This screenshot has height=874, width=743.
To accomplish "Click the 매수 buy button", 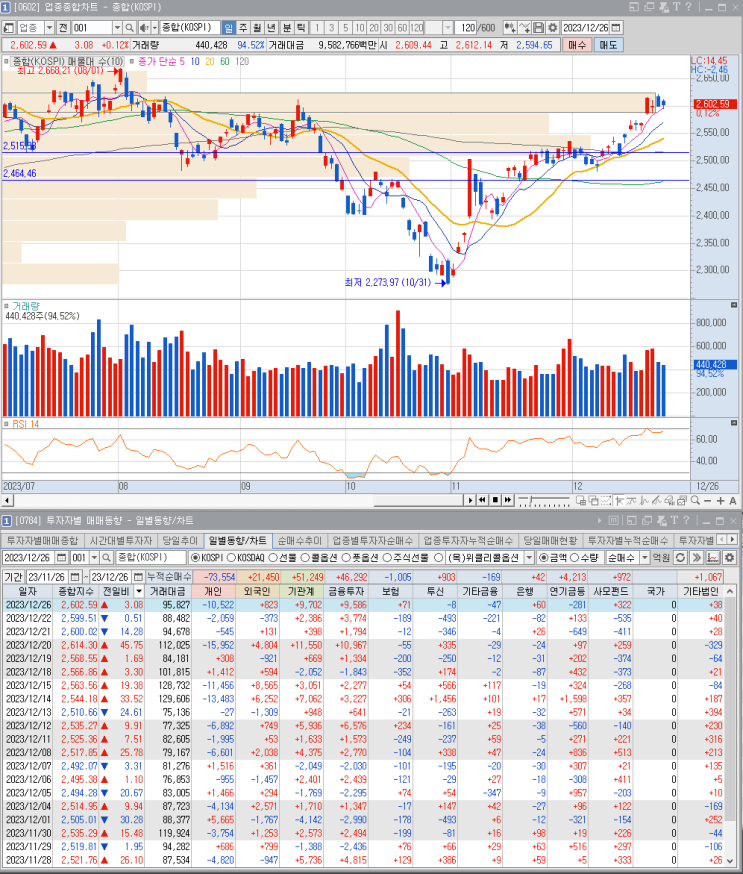I will 577,45.
